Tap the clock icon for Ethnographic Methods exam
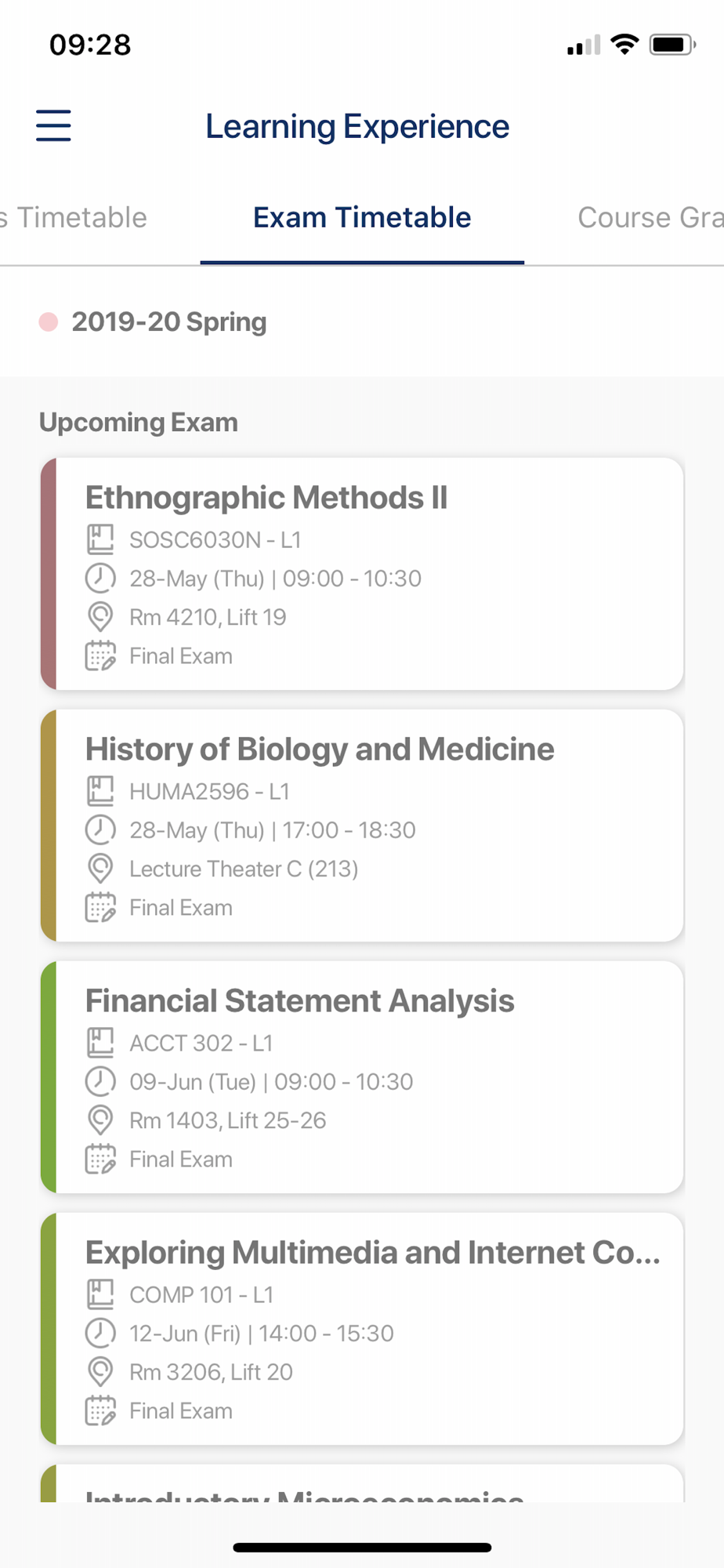Image resolution: width=724 pixels, height=1568 pixels. click(100, 579)
